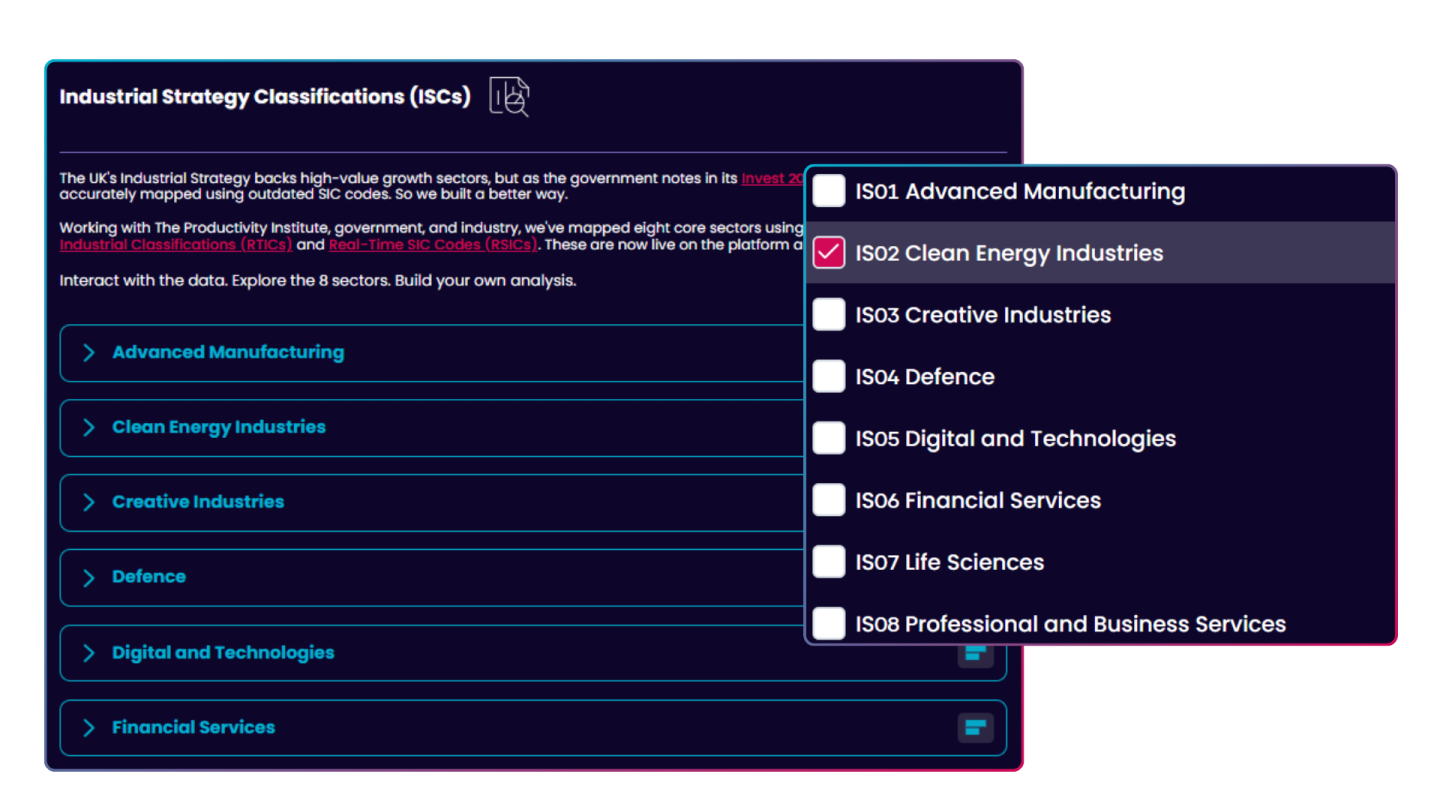Open the Real-Time Industrial Classifications (RTICs) link
The width and height of the screenshot is (1440, 810).
click(175, 244)
